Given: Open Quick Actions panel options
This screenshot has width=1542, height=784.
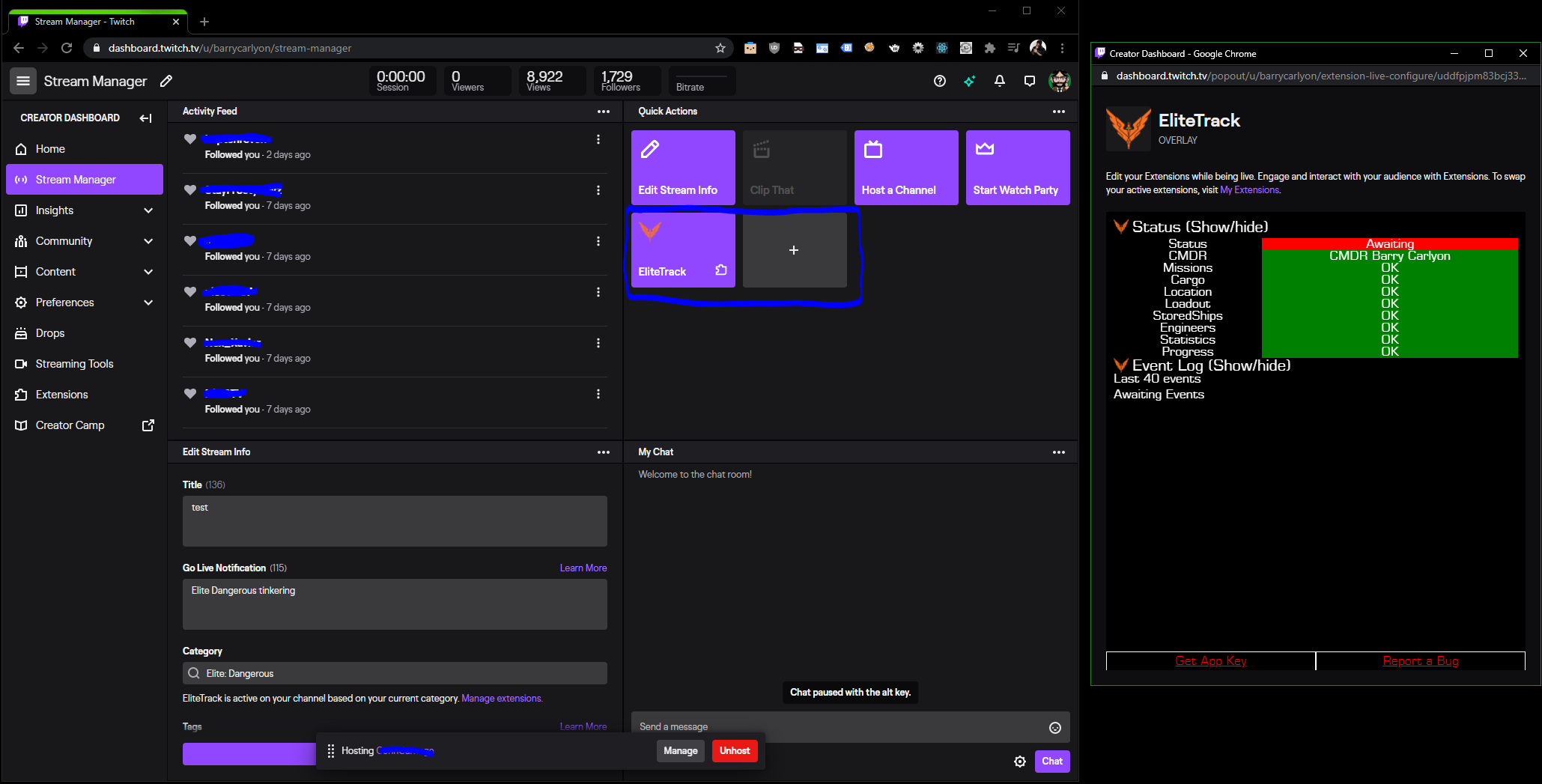Looking at the screenshot, I should click(x=1059, y=112).
